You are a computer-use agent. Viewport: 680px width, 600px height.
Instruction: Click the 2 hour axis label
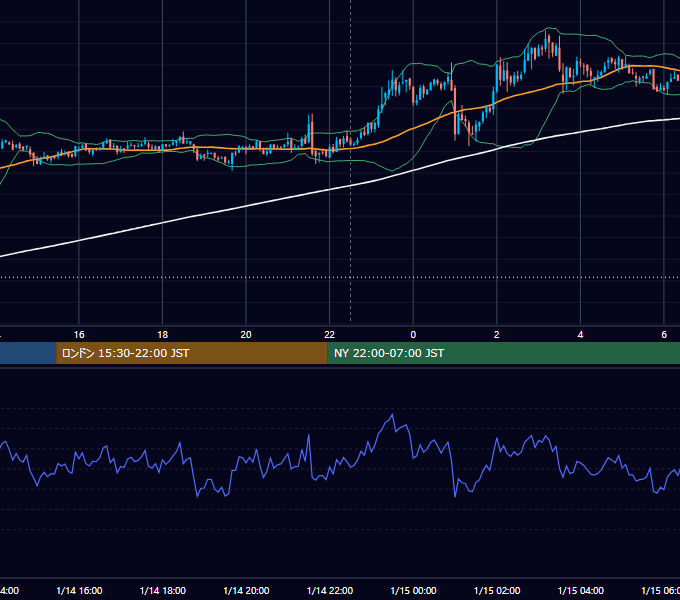pyautogui.click(x=497, y=335)
